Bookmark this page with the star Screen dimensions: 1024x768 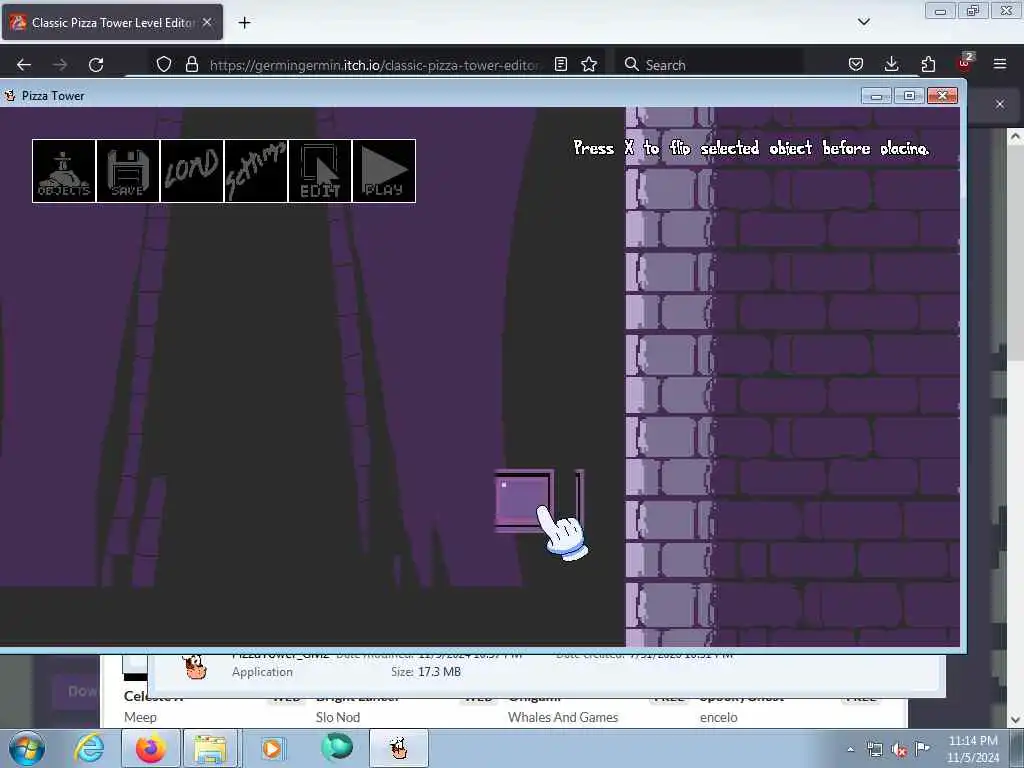tap(589, 64)
